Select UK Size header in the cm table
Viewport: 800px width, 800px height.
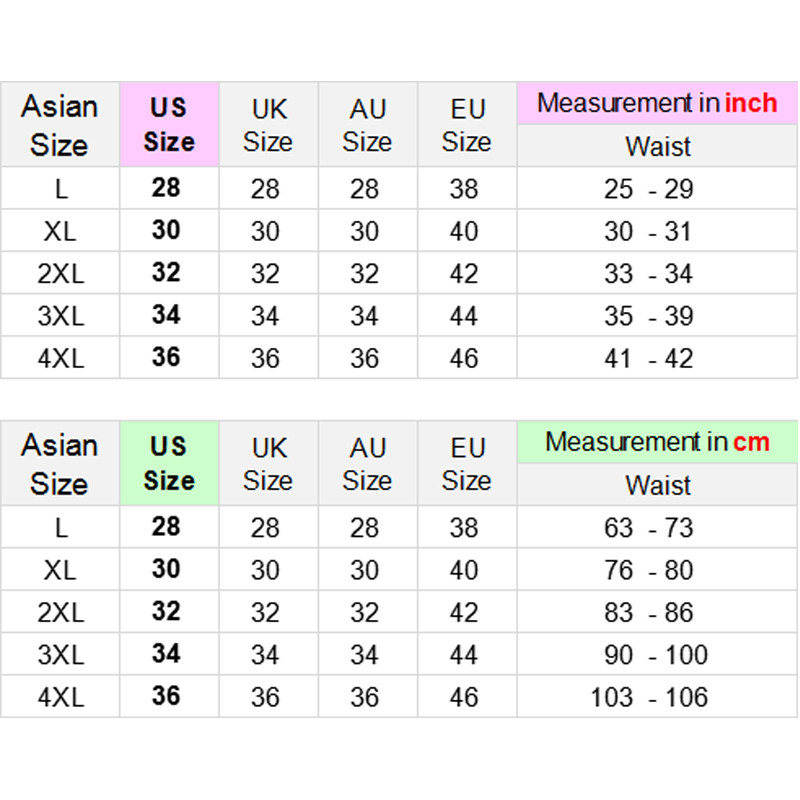pyautogui.click(x=267, y=463)
